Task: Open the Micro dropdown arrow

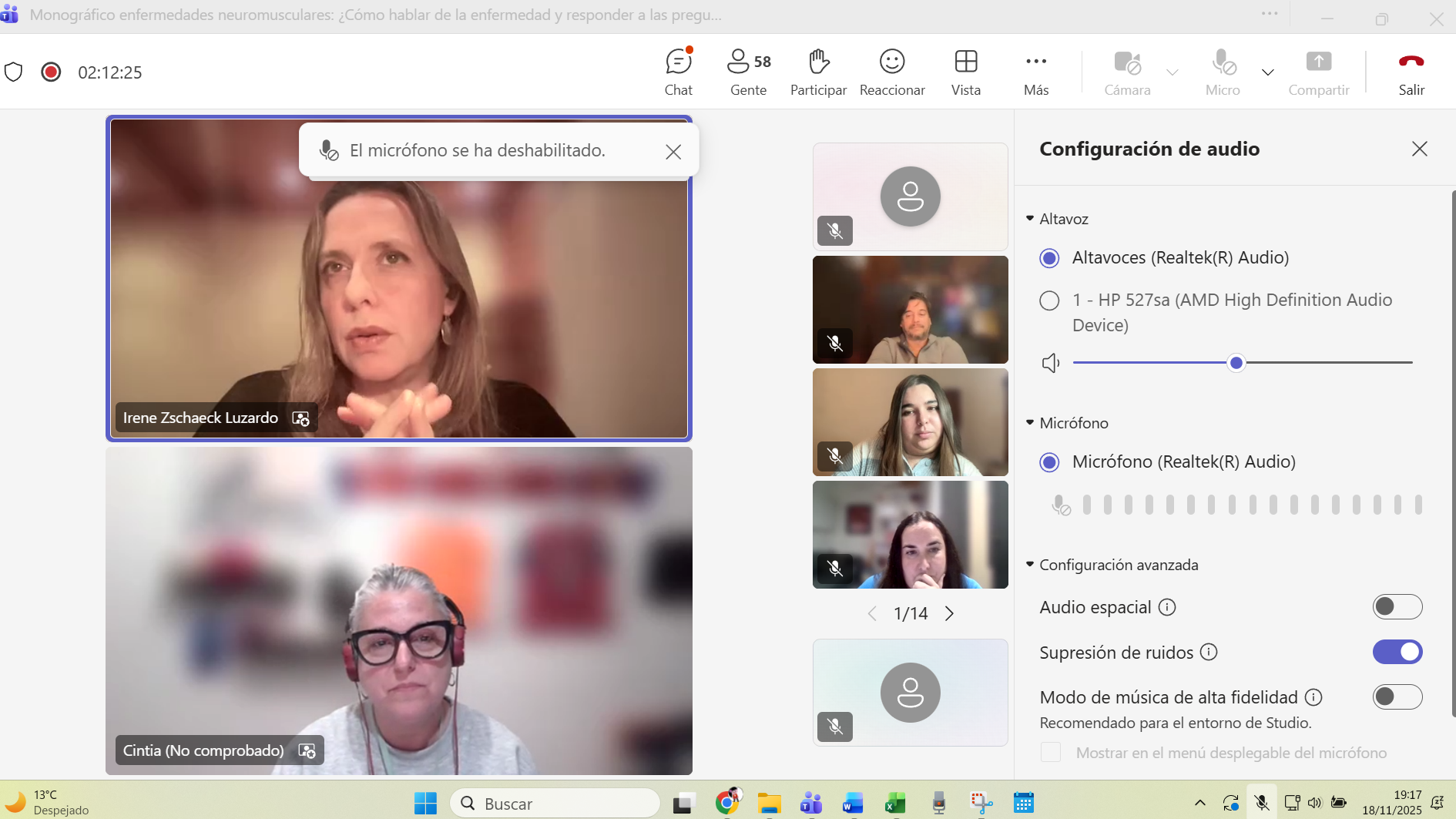Action: (1267, 72)
